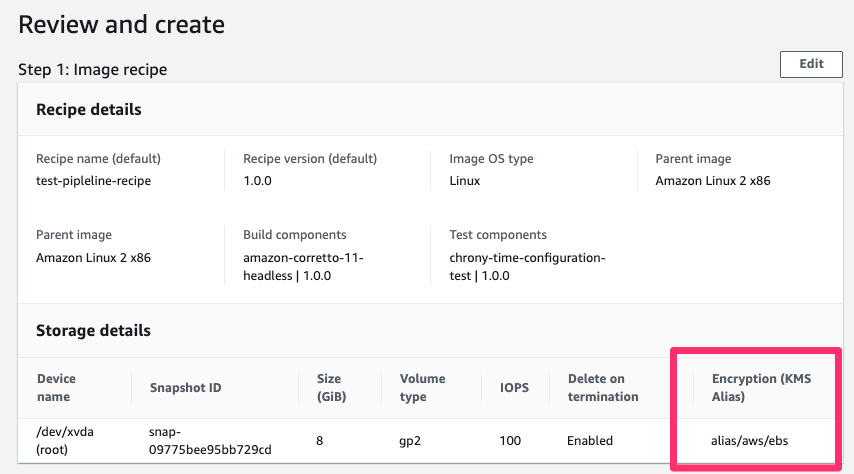Click the alias/aws/ebs encryption value
The width and height of the screenshot is (854, 474).
[x=749, y=440]
